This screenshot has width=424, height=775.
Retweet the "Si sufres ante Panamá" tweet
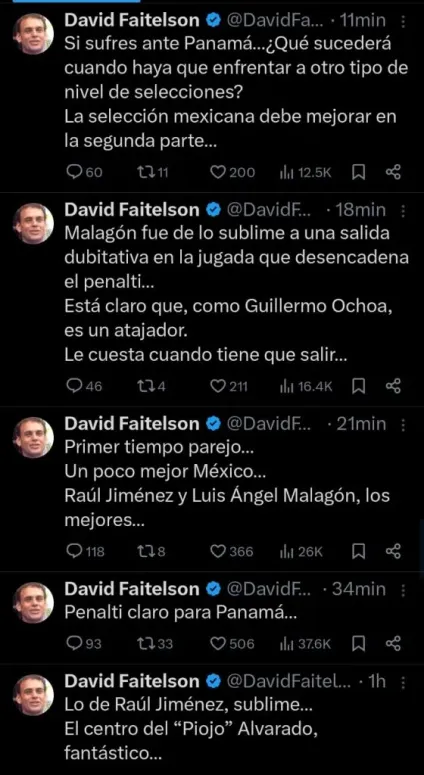(x=154, y=172)
